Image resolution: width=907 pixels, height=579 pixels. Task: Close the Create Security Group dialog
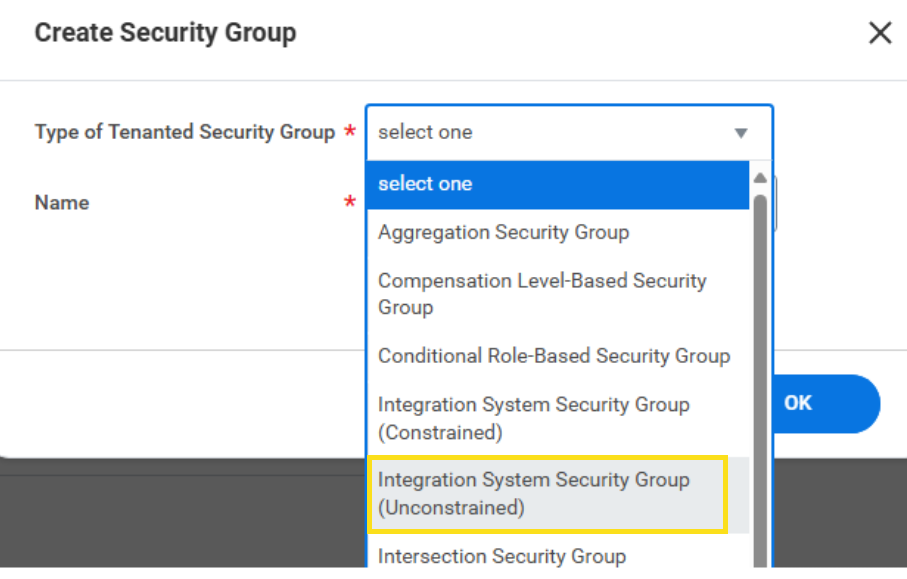point(879,32)
